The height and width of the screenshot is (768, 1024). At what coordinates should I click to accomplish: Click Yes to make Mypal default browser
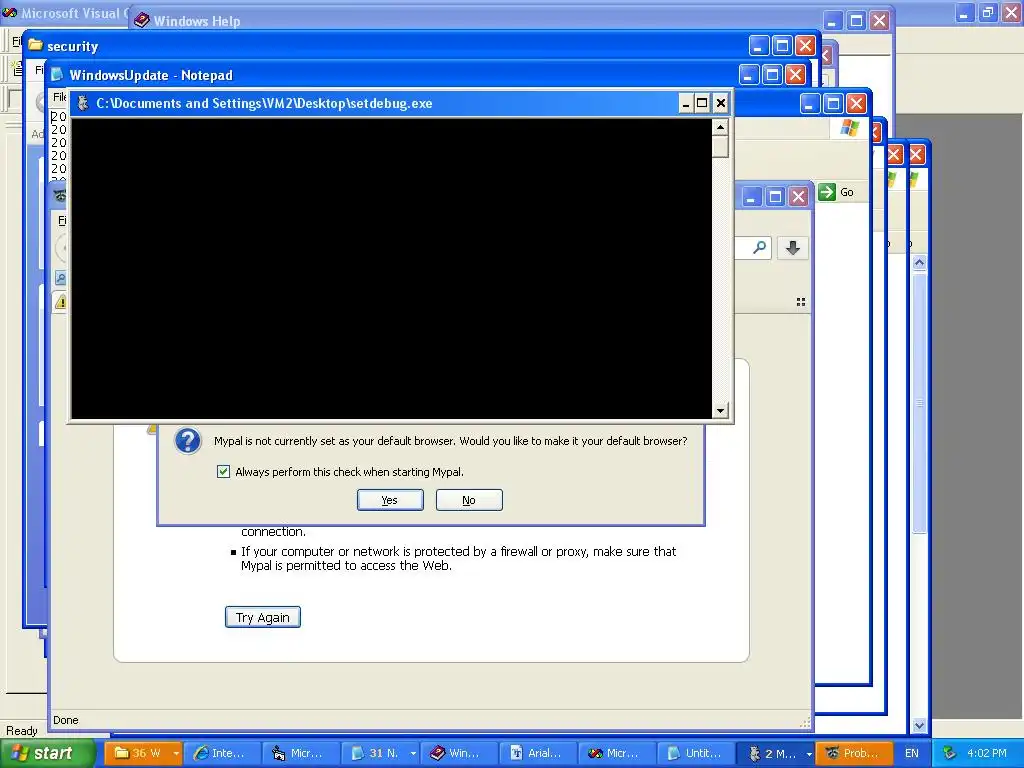(390, 500)
